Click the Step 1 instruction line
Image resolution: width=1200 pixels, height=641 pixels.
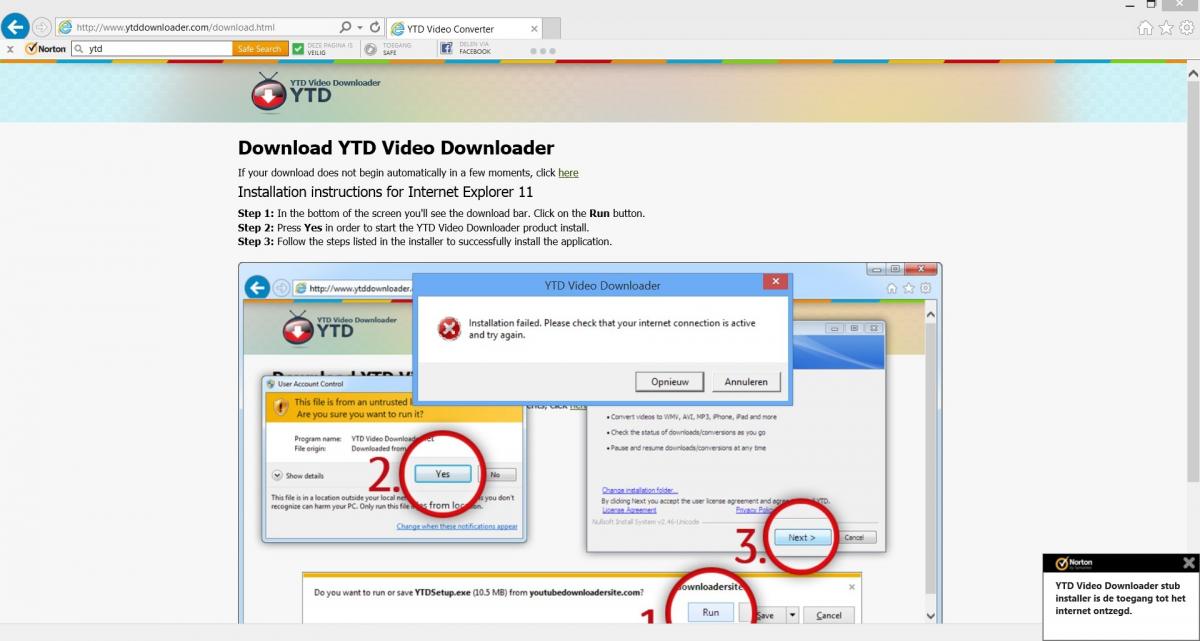[441, 213]
